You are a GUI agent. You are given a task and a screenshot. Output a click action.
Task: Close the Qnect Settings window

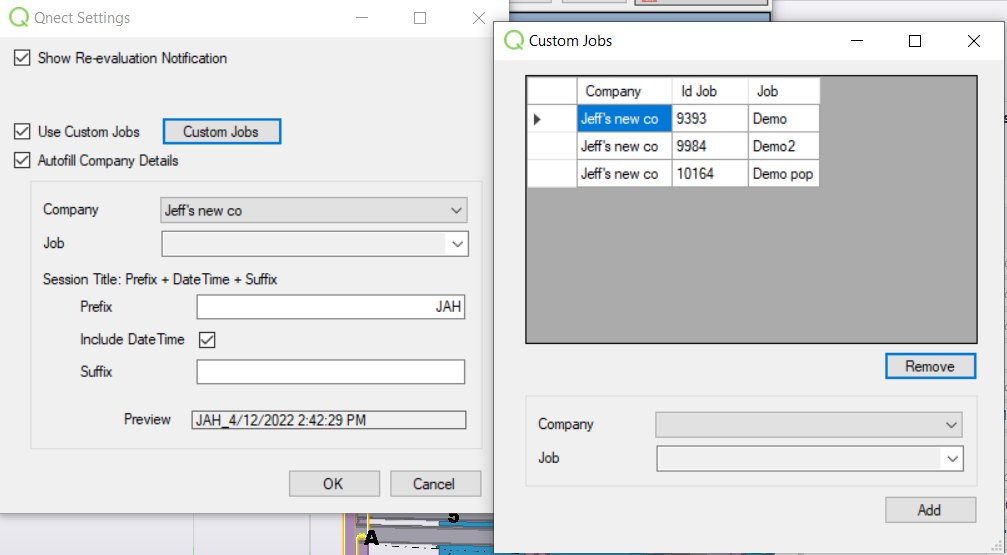(x=478, y=18)
